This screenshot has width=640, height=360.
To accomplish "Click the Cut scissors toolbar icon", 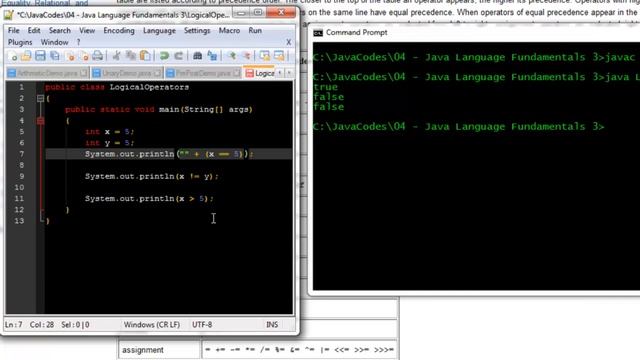I will pos(116,56).
